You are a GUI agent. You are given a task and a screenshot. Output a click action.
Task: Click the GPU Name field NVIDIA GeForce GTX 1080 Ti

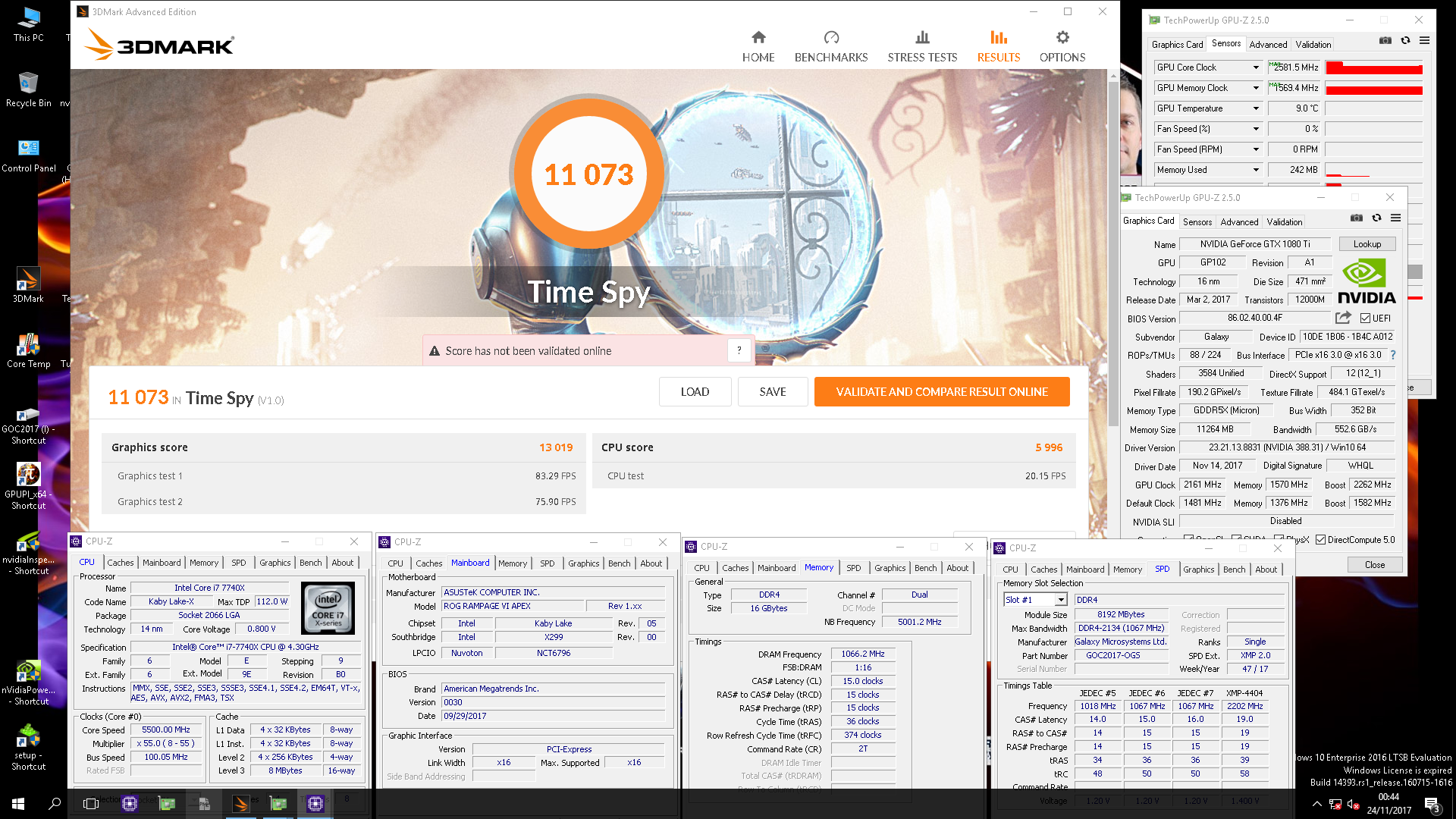coord(1254,244)
